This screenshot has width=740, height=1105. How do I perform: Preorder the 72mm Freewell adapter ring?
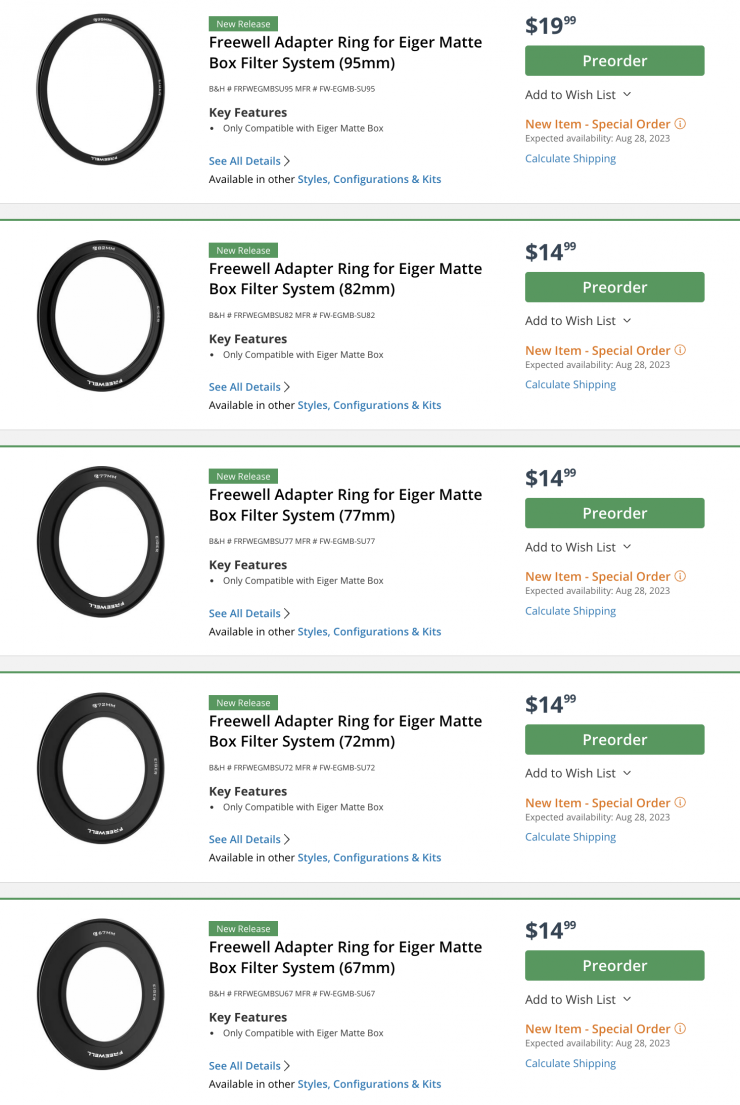(614, 740)
